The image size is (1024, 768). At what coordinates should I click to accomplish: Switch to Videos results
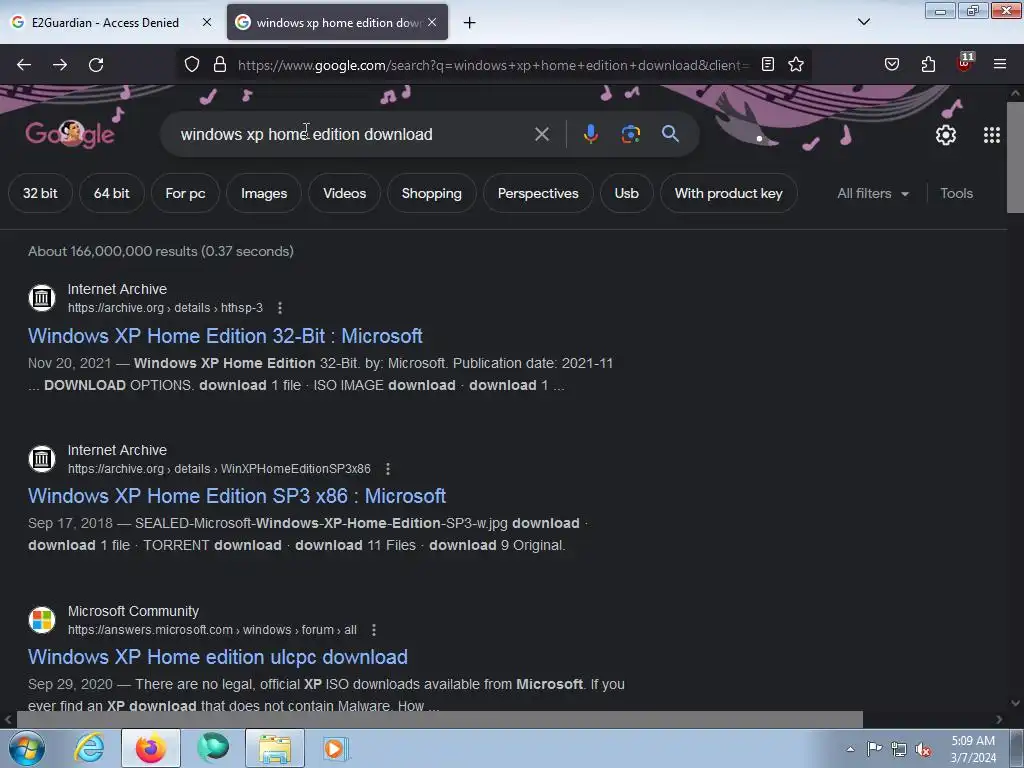[x=344, y=193]
